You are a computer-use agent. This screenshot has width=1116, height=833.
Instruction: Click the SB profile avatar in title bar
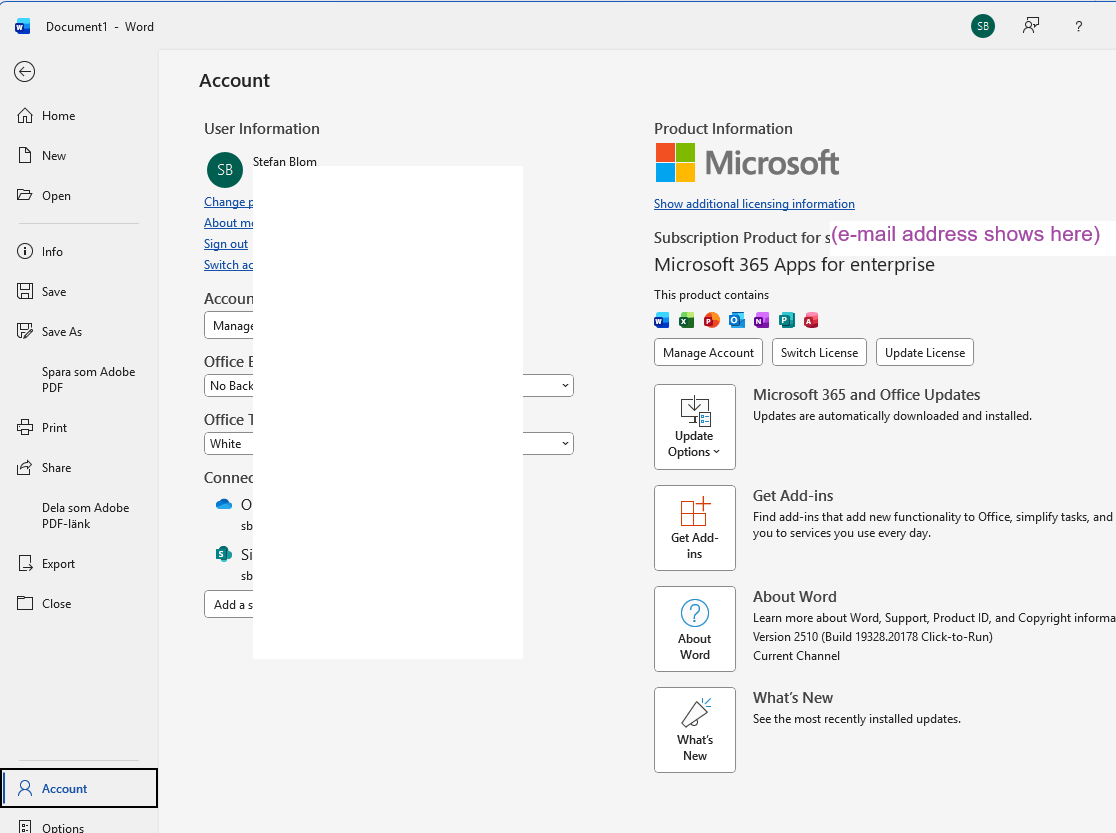click(983, 26)
